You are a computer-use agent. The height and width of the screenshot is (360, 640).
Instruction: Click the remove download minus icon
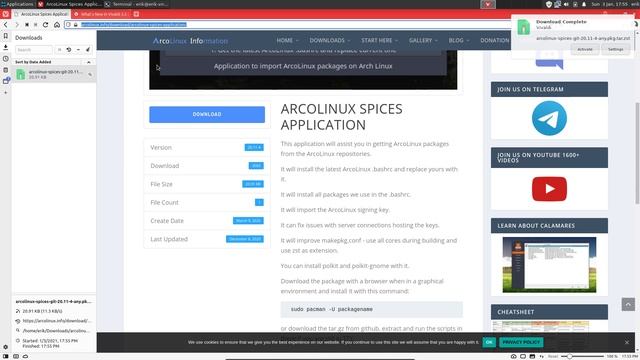point(78,49)
